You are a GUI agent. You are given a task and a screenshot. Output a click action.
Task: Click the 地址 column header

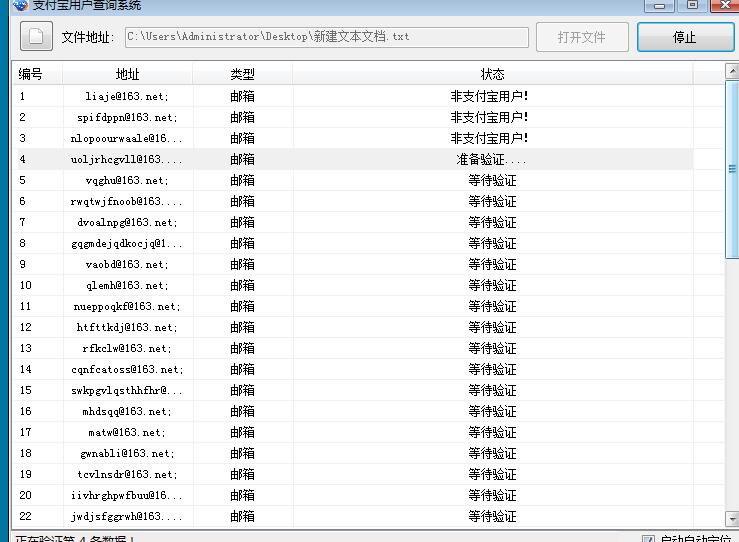(x=127, y=74)
